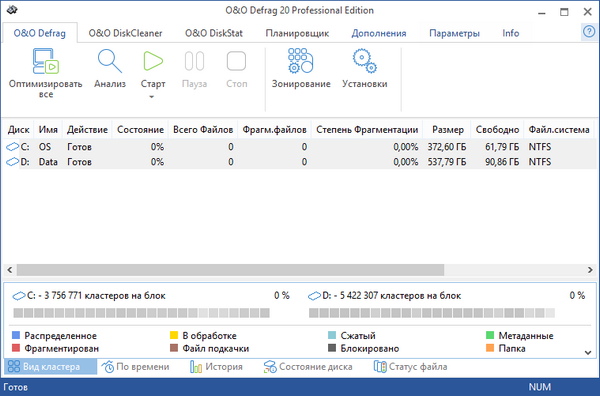This screenshot has height=396, width=600.
Task: Click the 537,79 ГБ size value
Action: 447,162
